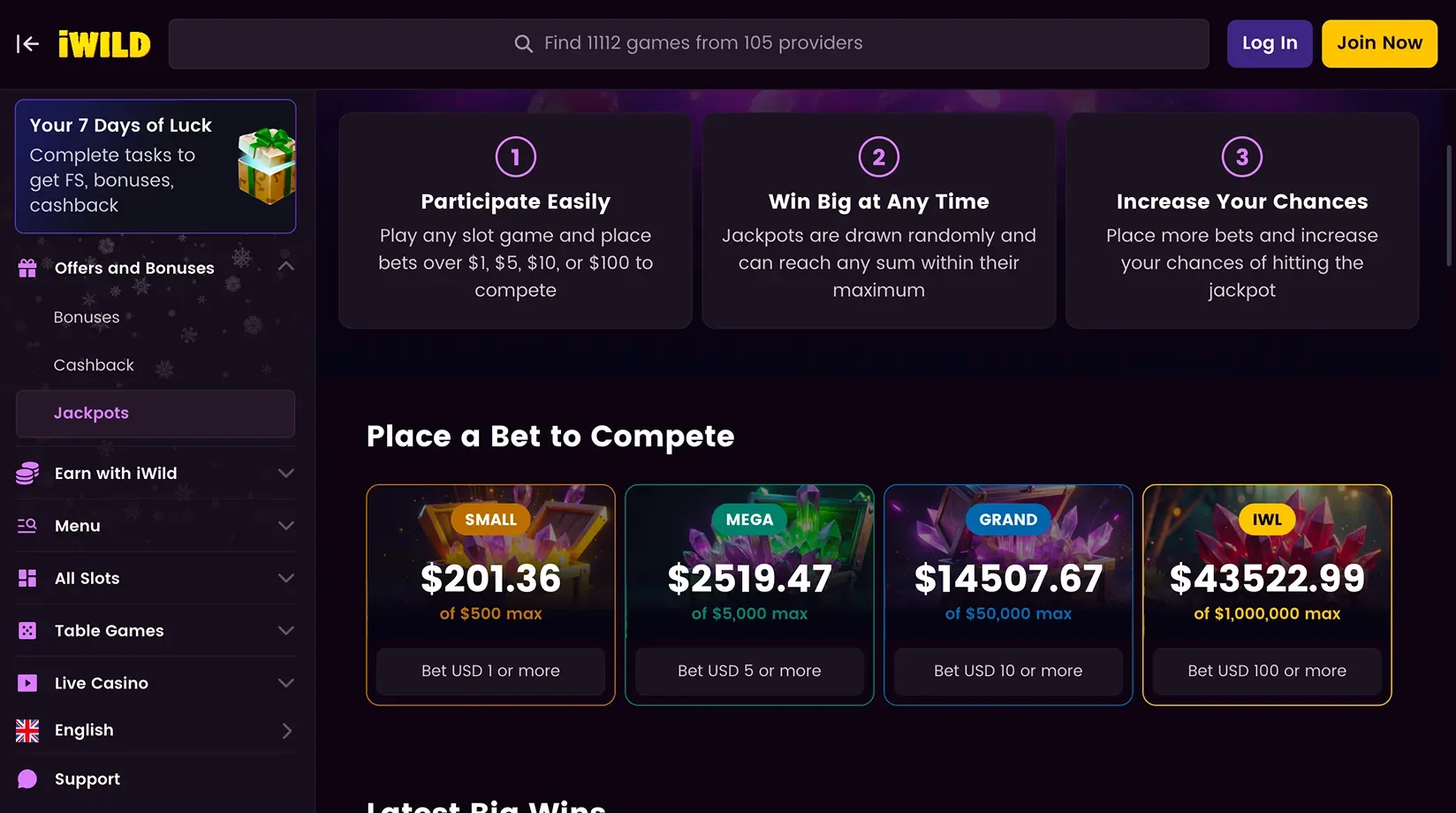Image resolution: width=1456 pixels, height=813 pixels.
Task: Click the search magnifier icon
Action: tap(523, 43)
